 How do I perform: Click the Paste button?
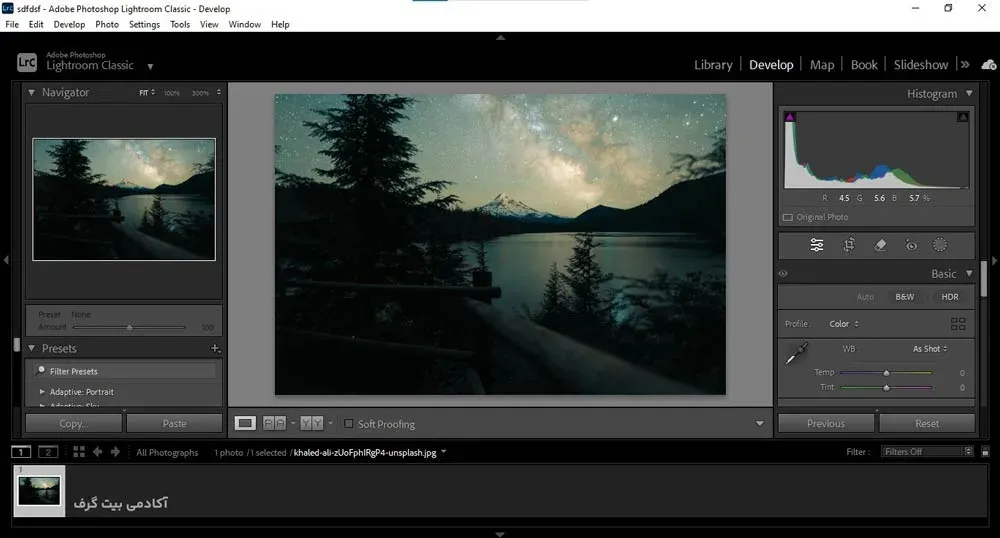tap(174, 423)
